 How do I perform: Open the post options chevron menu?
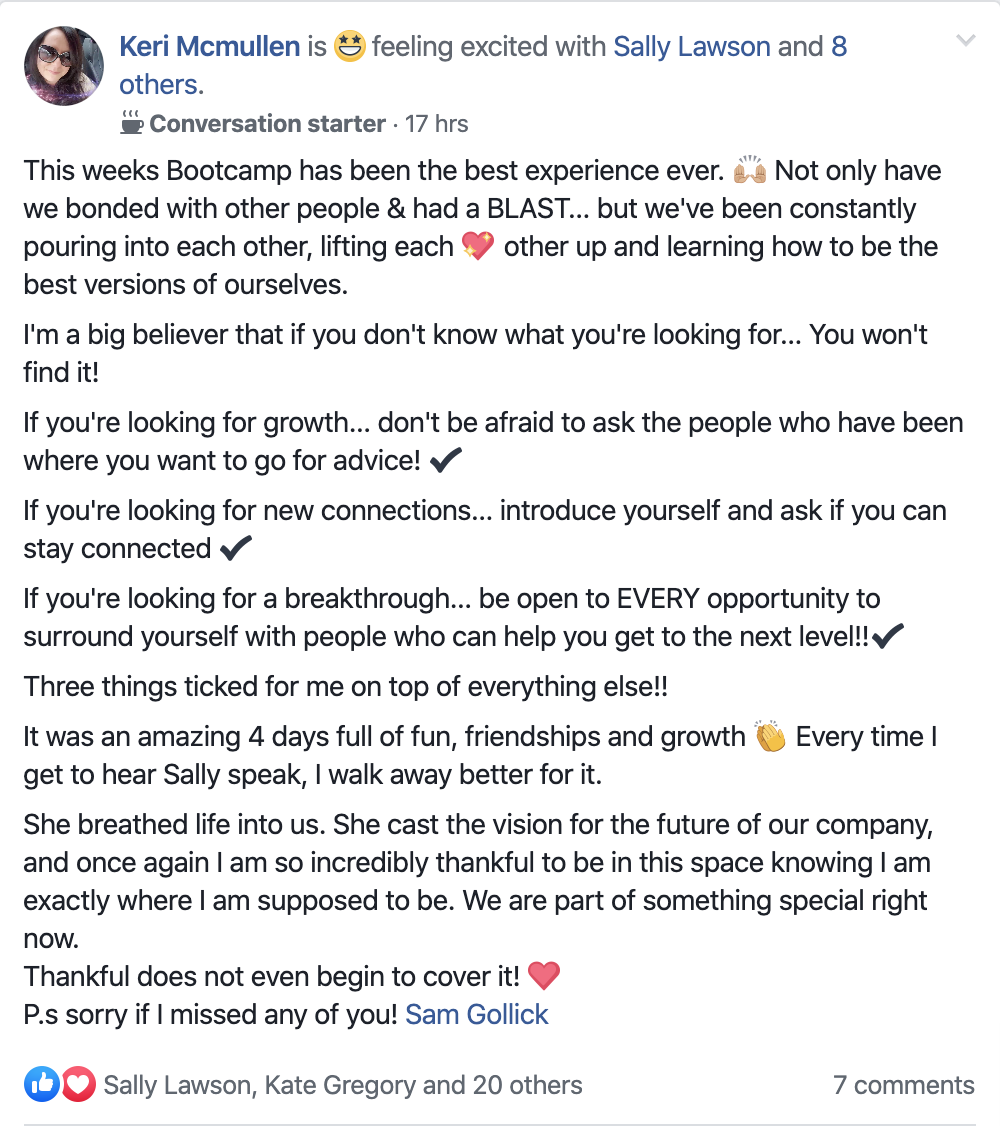click(x=965, y=41)
